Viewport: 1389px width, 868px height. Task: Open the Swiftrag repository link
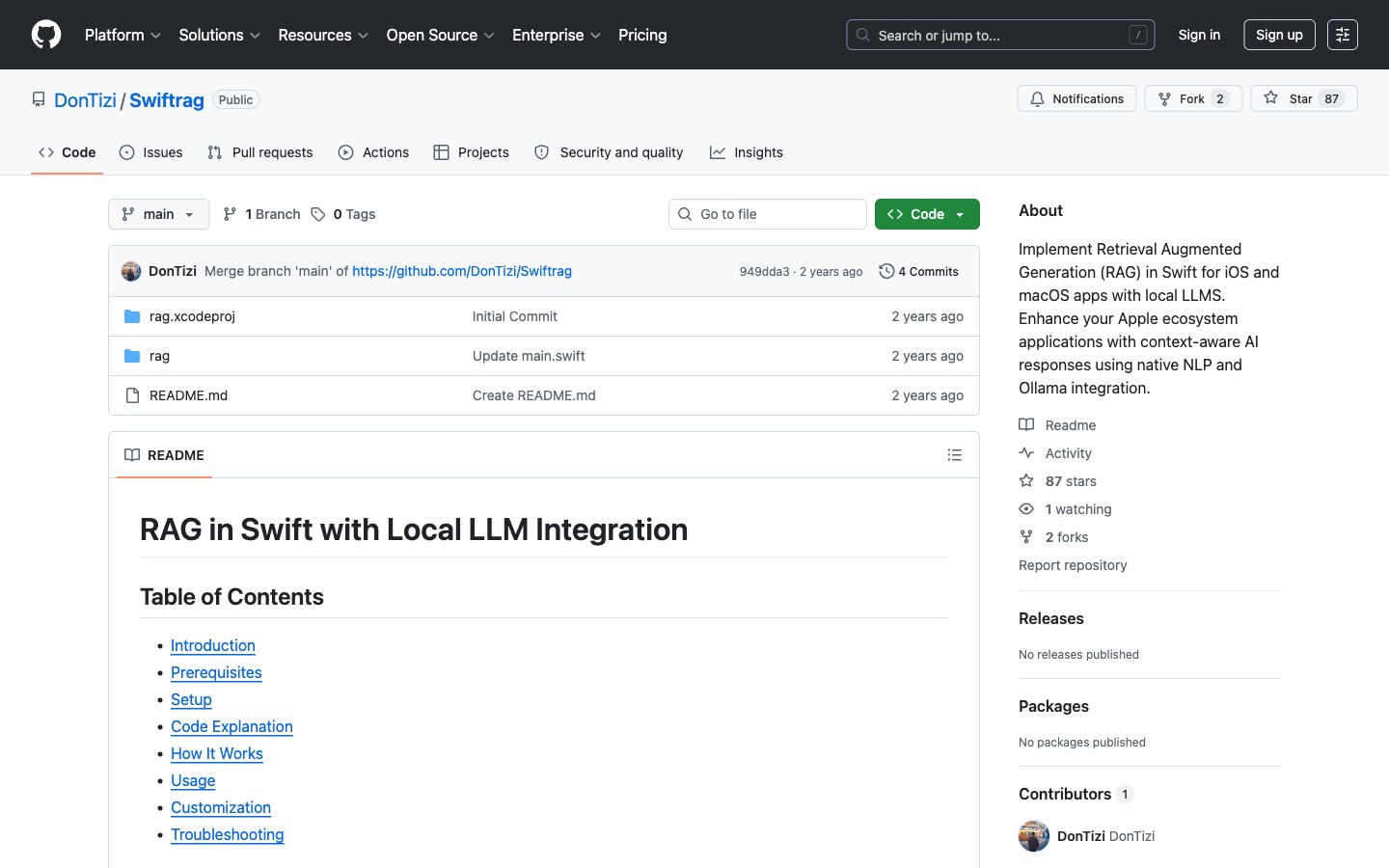pyautogui.click(x=167, y=100)
